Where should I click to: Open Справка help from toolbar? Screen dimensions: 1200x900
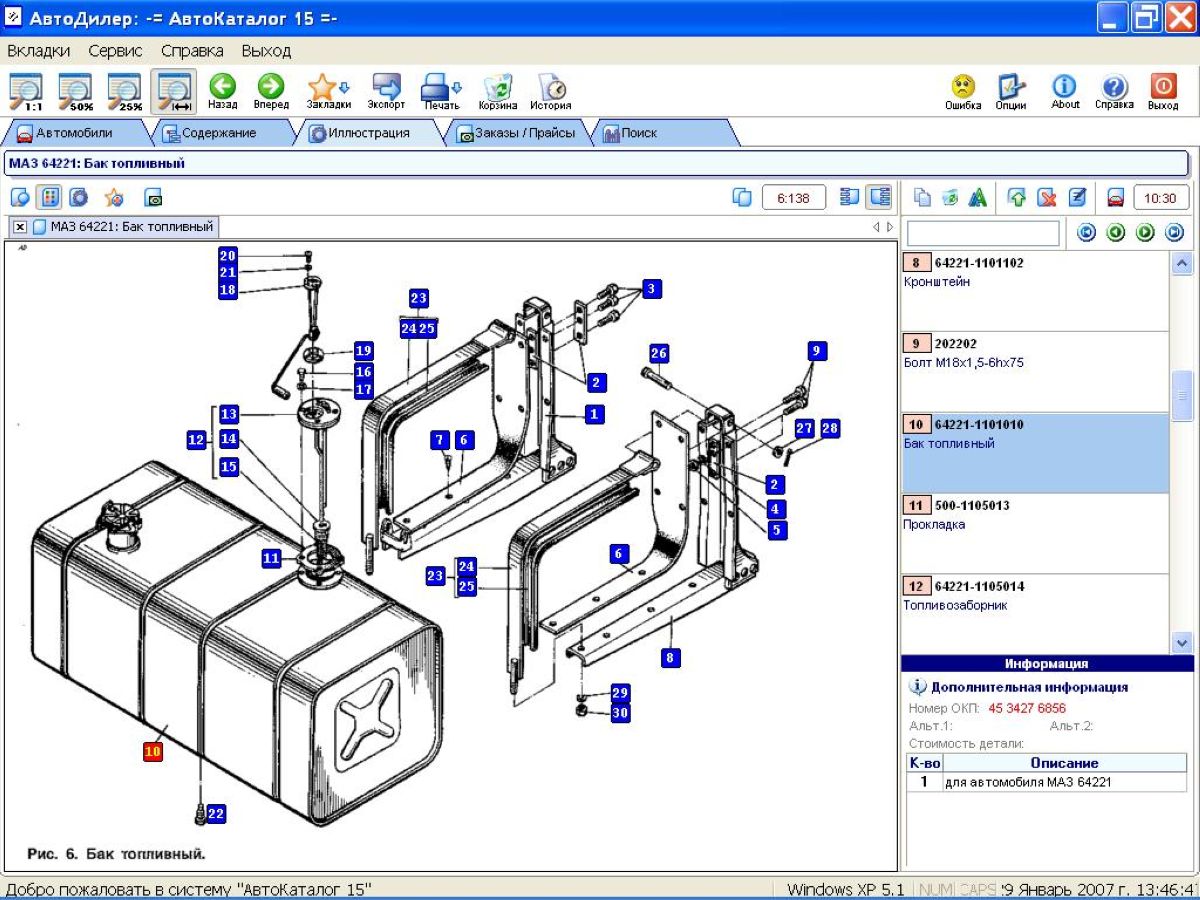point(1114,91)
